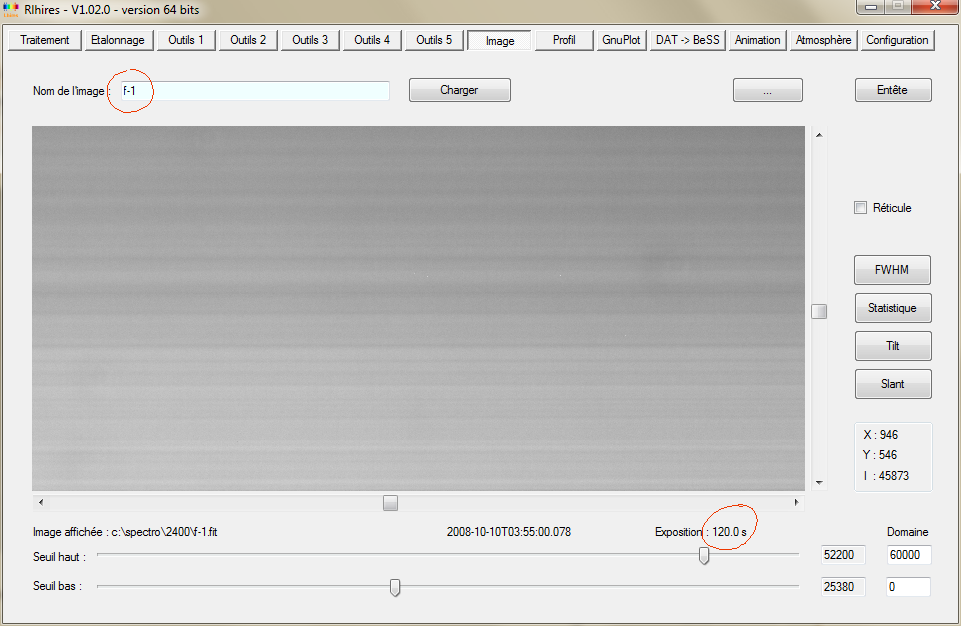The width and height of the screenshot is (961, 626).
Task: Minimize the Rlhires window
Action: (872, 7)
